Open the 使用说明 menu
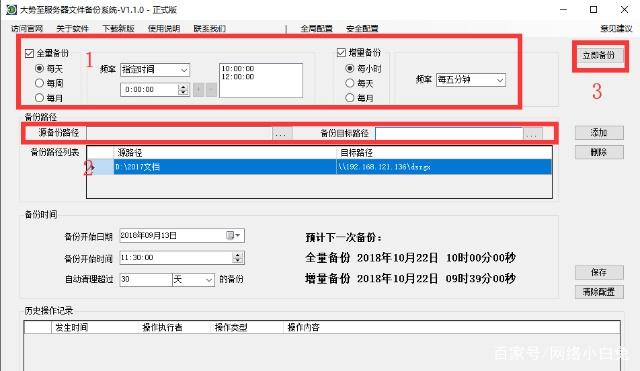The image size is (640, 371). 164,29
